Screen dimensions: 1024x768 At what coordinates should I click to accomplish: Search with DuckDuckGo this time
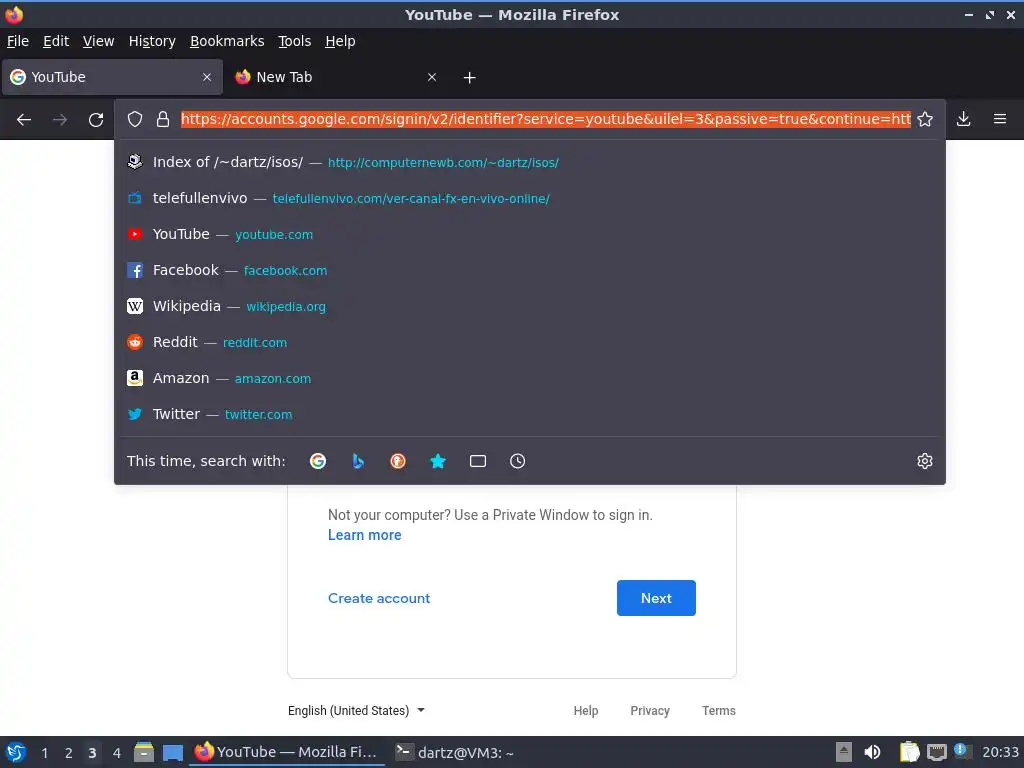click(x=398, y=461)
